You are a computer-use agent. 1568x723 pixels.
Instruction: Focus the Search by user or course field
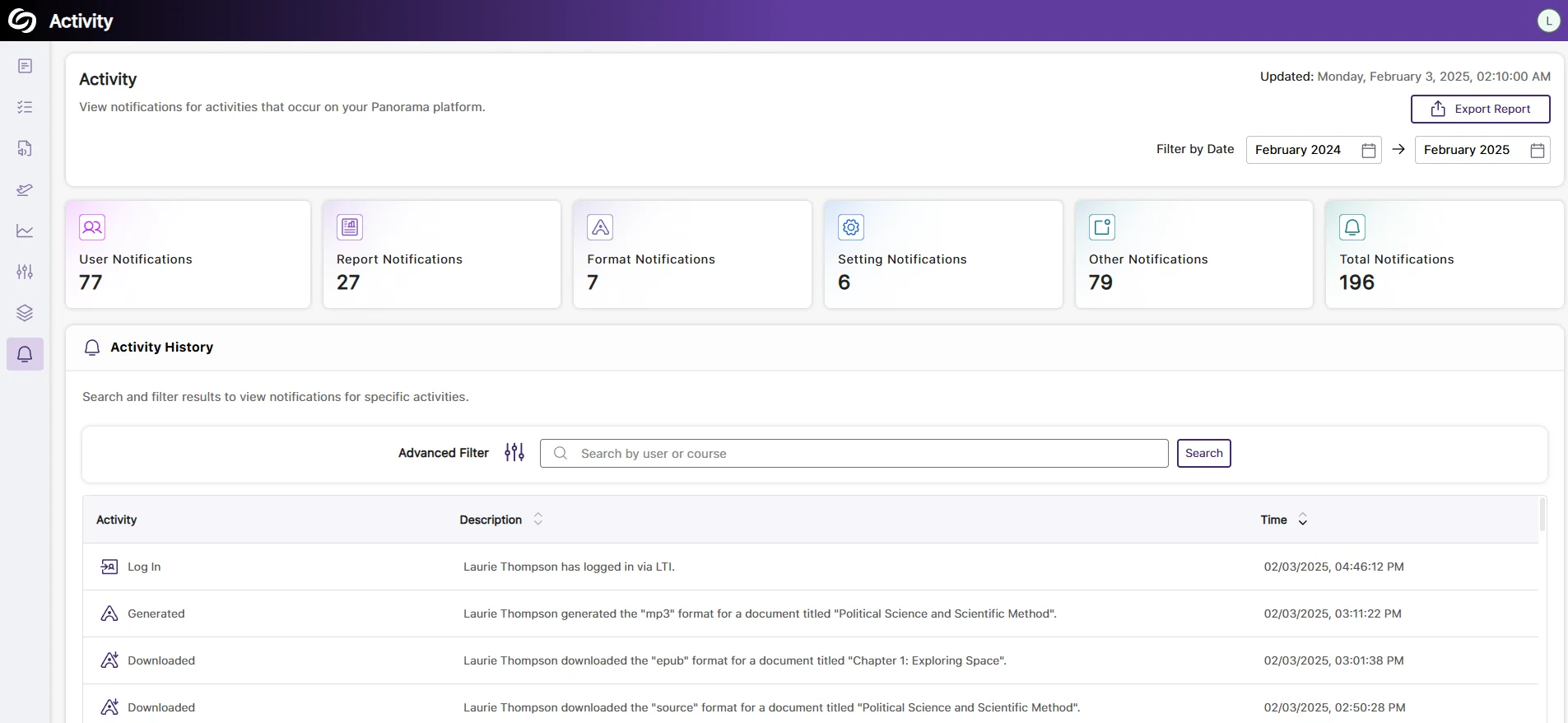864,454
